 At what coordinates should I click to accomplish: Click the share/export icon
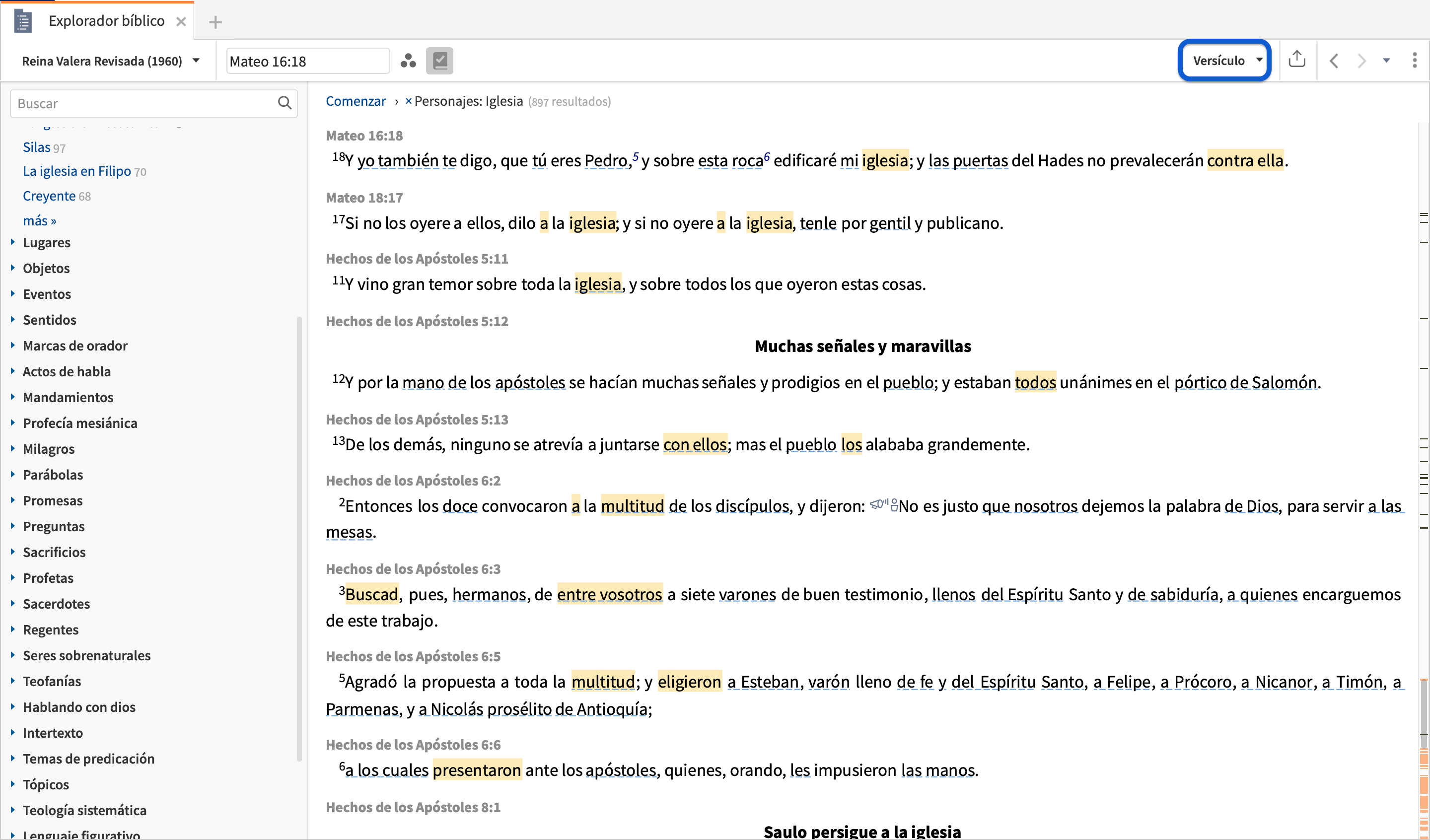tap(1296, 60)
